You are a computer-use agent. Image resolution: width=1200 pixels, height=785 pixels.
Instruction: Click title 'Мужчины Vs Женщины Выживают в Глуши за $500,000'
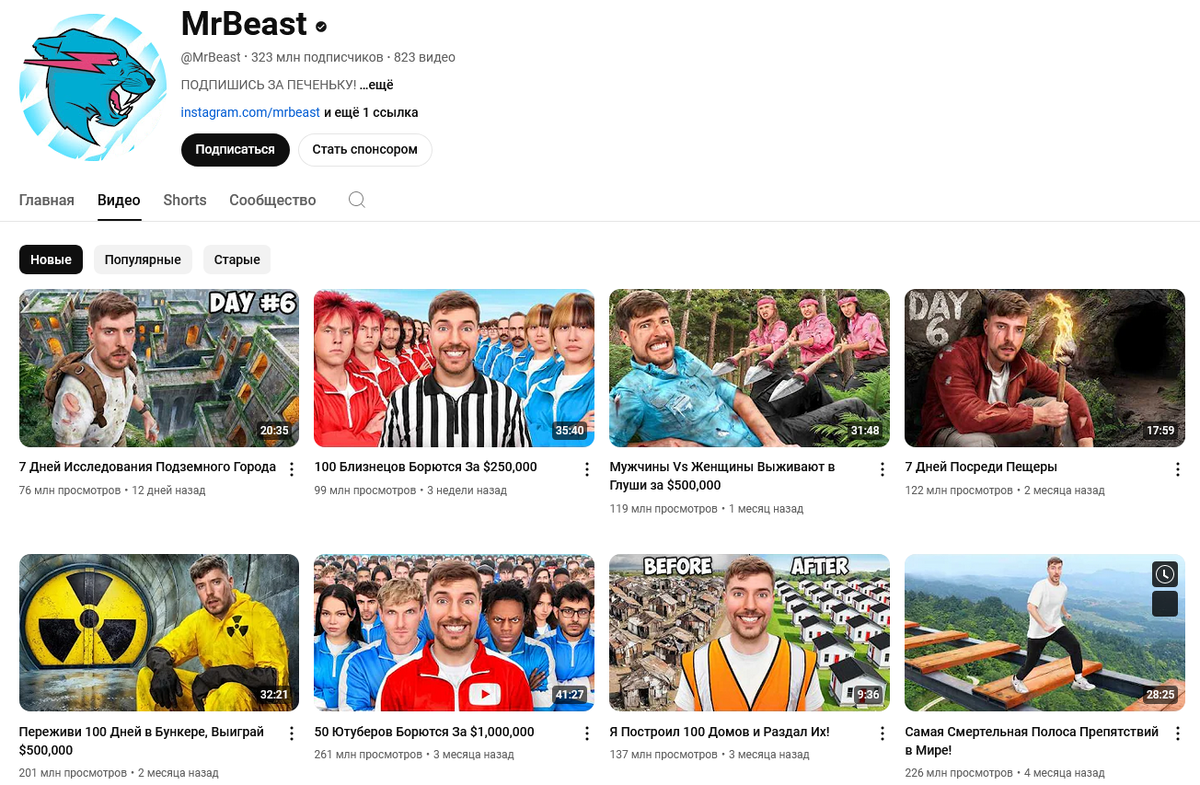coord(722,476)
